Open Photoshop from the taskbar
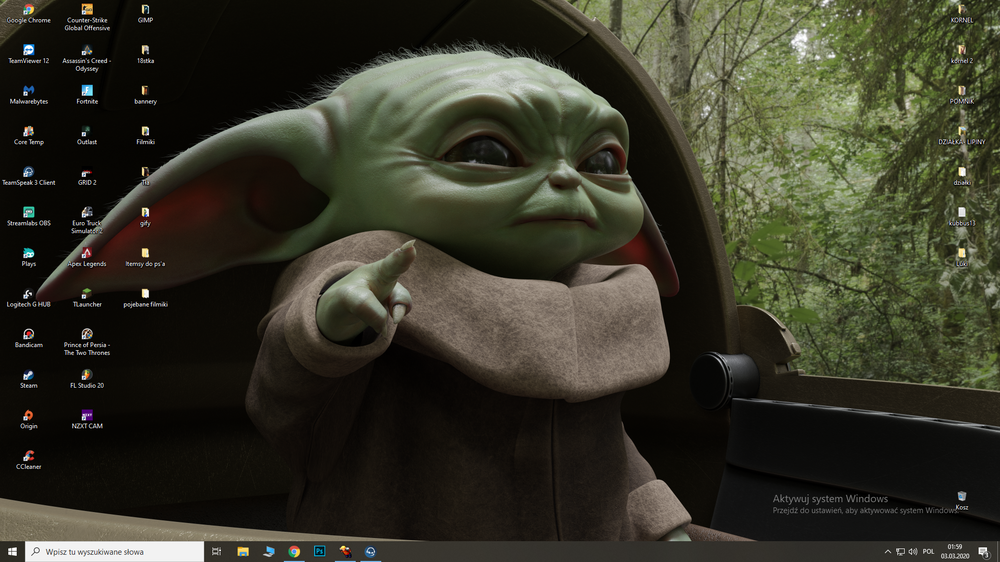Viewport: 1000px width, 562px height. pos(320,552)
